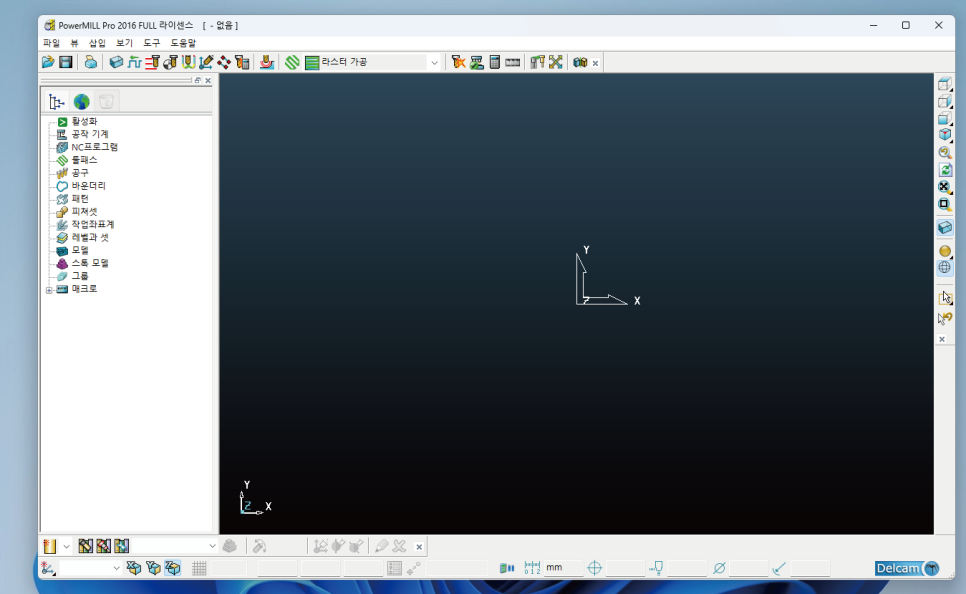Open the 라스터 가공 strategy dropdown
Viewport: 966px width, 594px height.
point(434,63)
